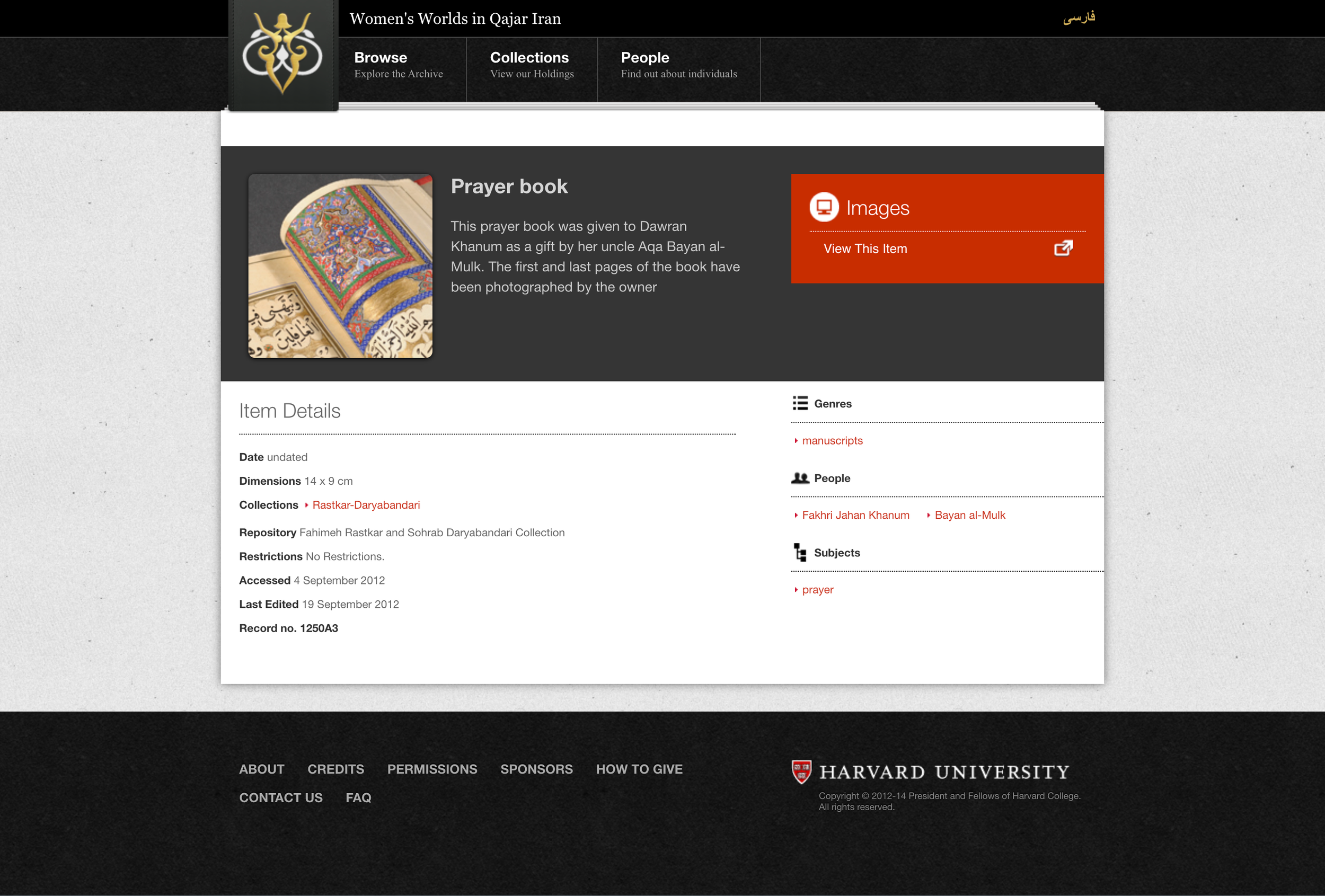The image size is (1325, 896).
Task: Click the site logo emblem
Action: [x=282, y=54]
